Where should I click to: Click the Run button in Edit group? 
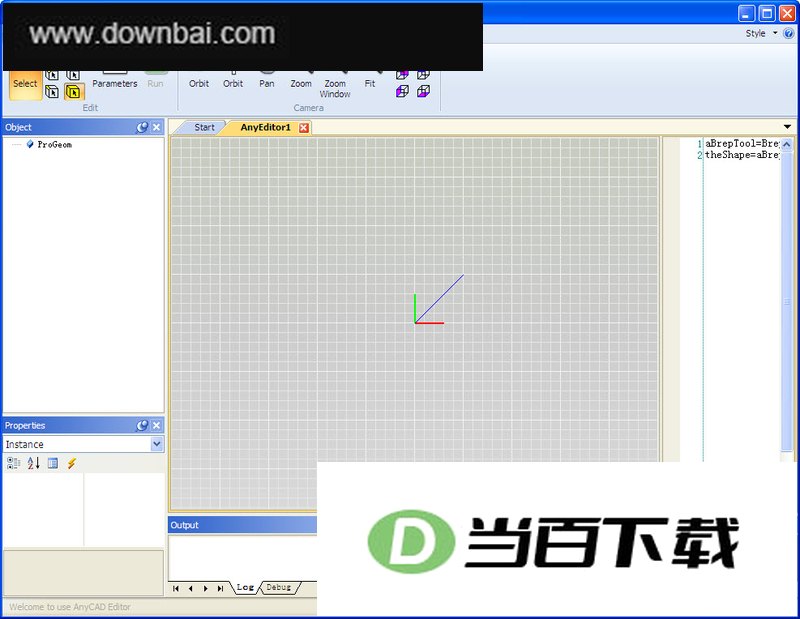(156, 84)
